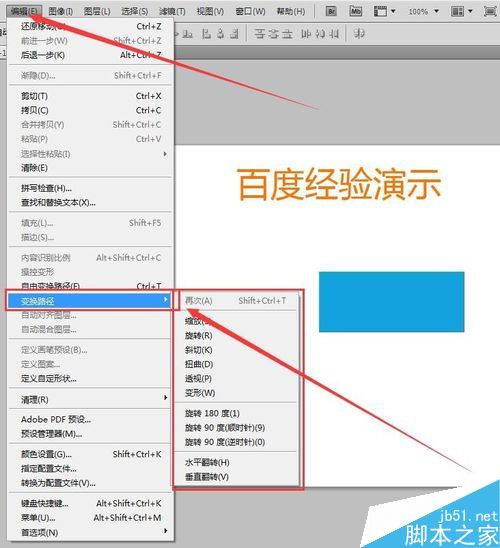Choose 填充(L)... menu entry
Viewport: 500px width, 548px height.
point(91,223)
